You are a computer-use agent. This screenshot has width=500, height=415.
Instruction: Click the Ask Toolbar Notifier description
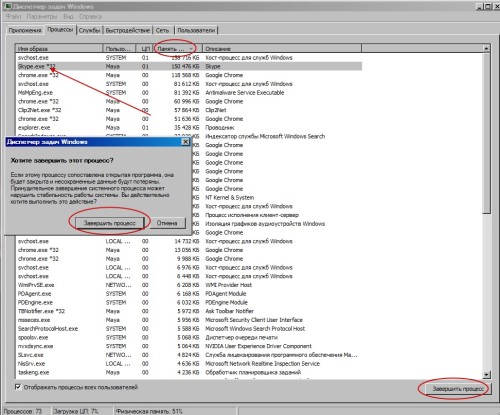point(229,311)
